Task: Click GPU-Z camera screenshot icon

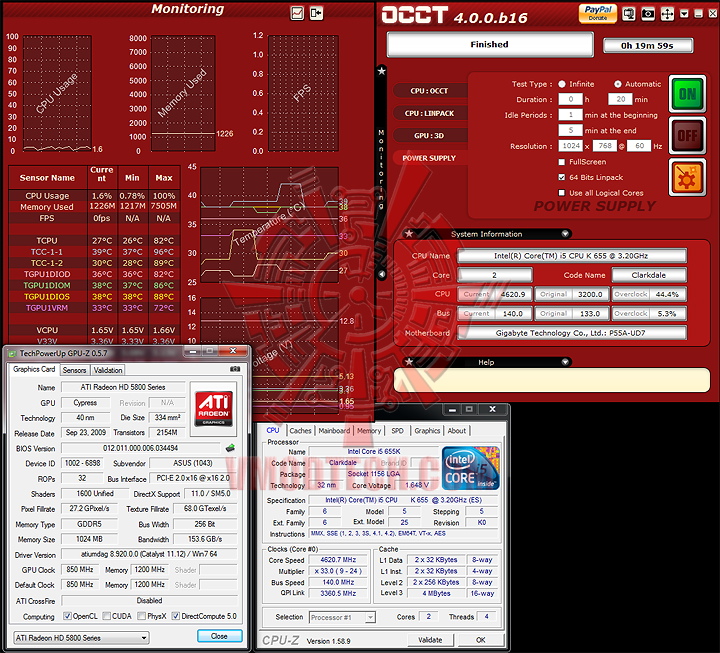Action: (x=235, y=369)
